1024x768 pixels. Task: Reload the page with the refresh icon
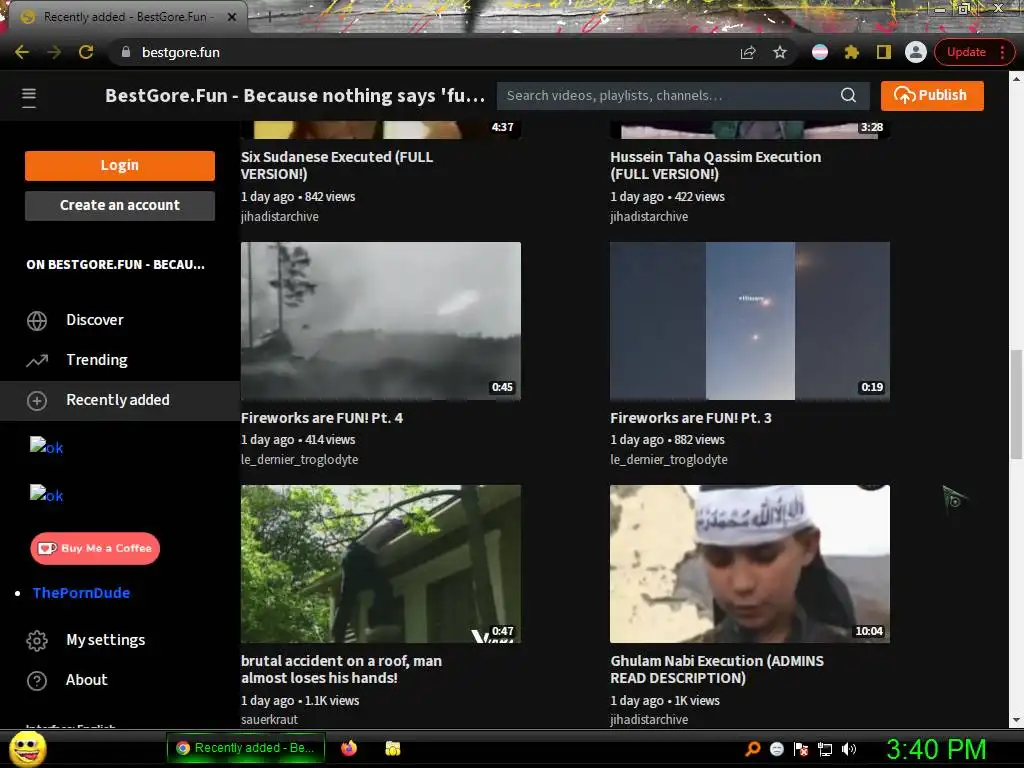click(86, 52)
